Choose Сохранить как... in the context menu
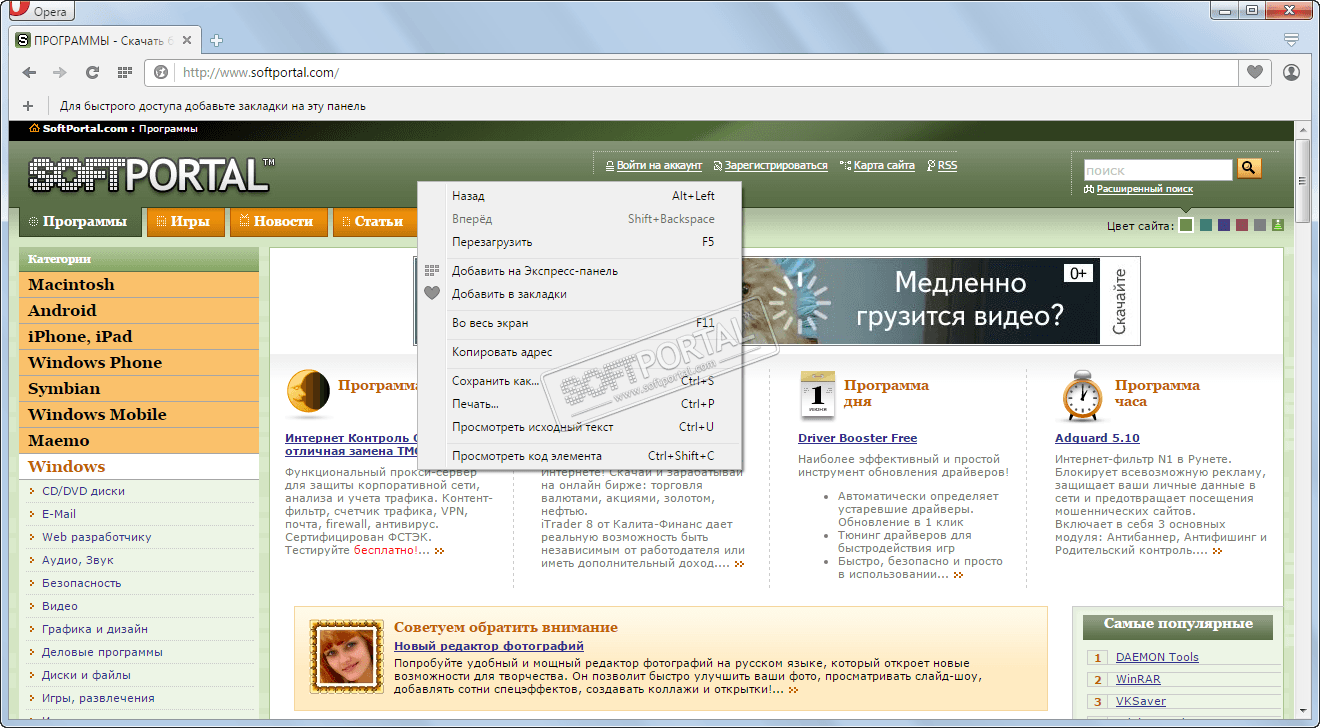 (x=579, y=381)
